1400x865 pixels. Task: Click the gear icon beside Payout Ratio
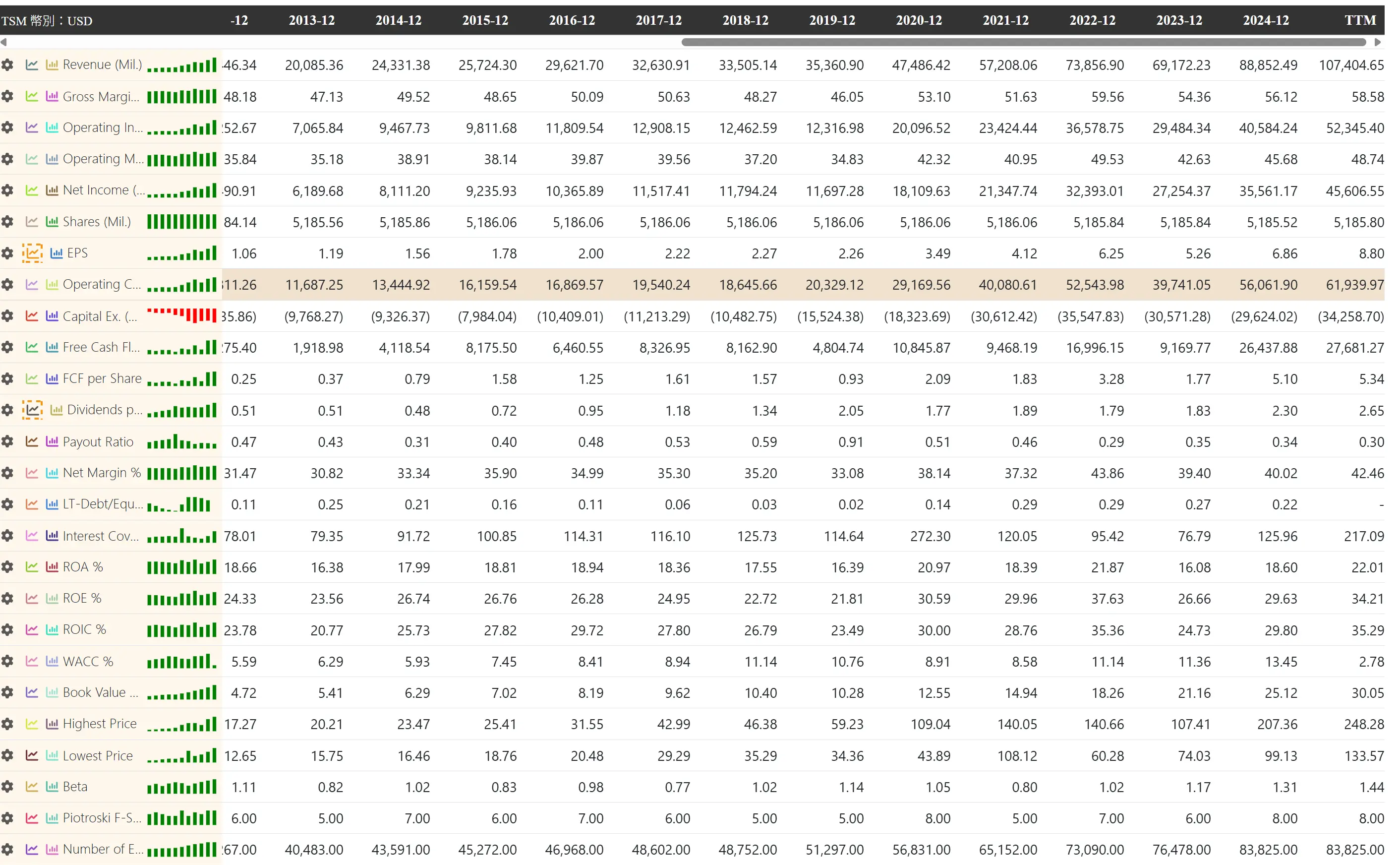(x=7, y=441)
